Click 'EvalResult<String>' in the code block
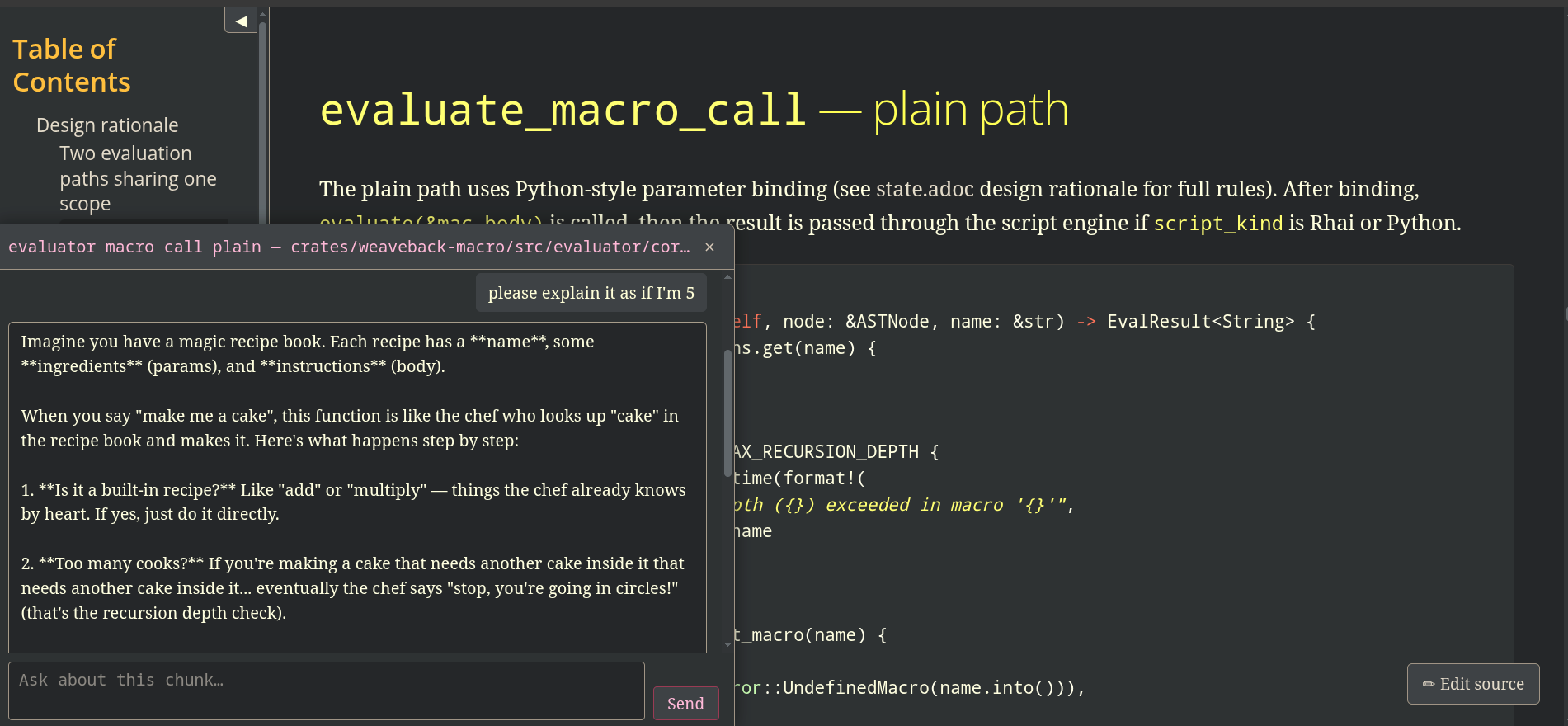 (x=1201, y=322)
